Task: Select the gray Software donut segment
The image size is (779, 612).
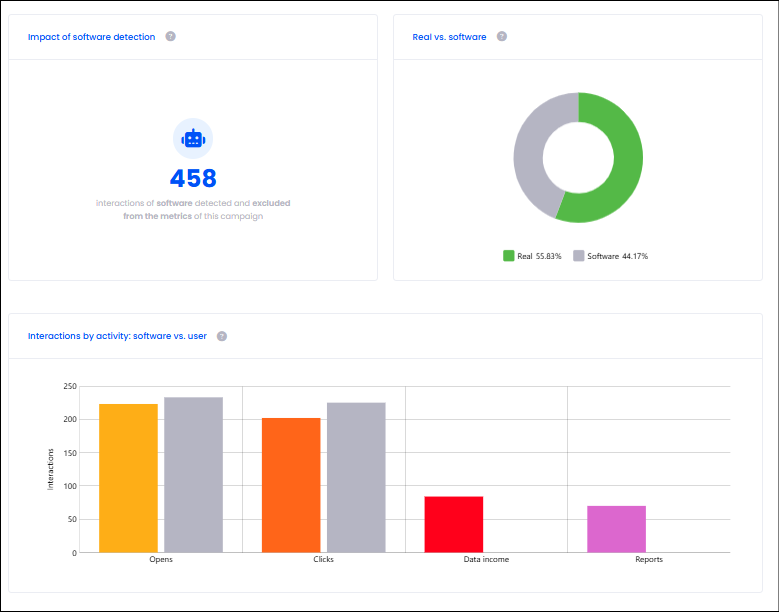Action: pyautogui.click(x=530, y=149)
